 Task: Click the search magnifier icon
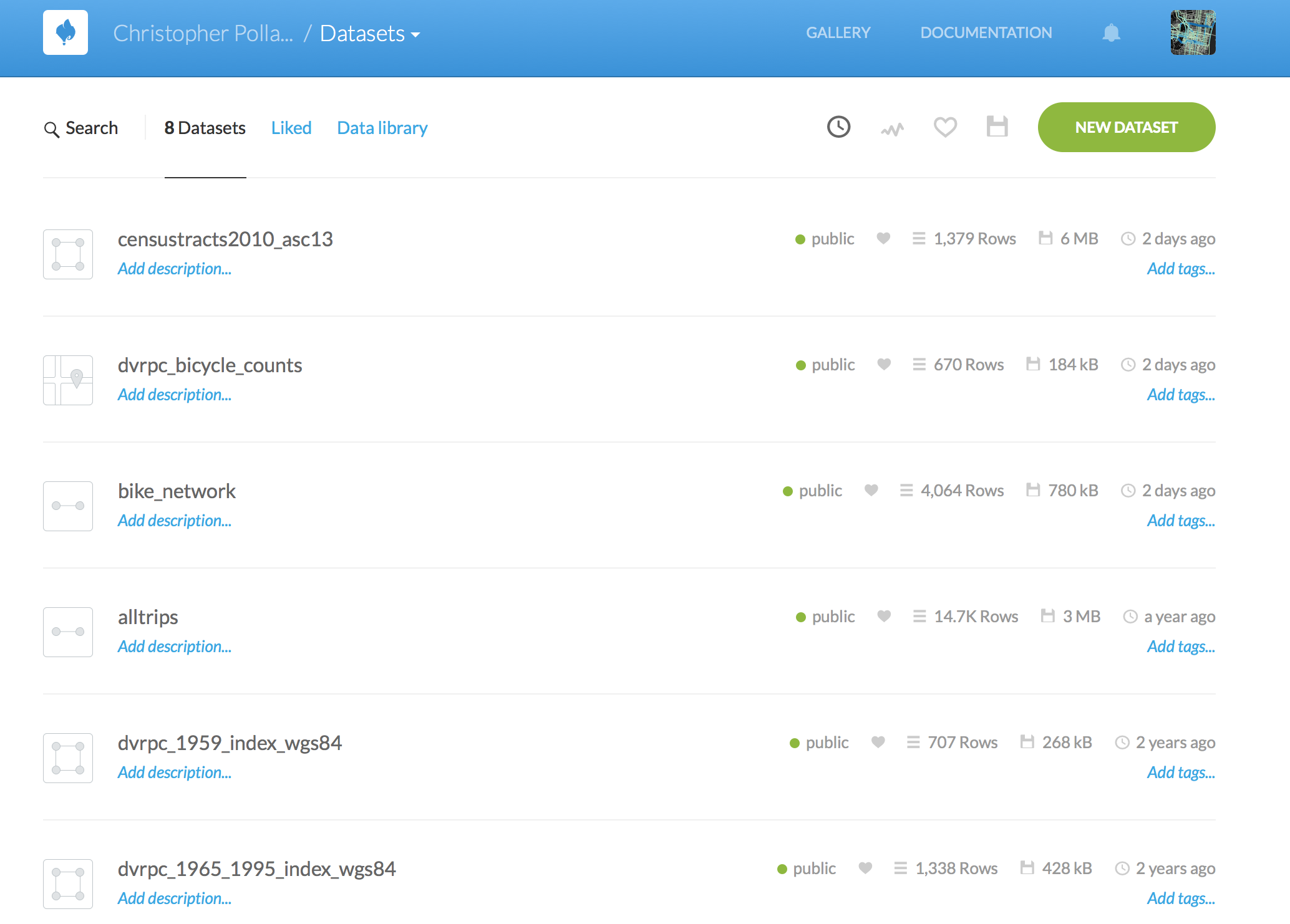point(52,129)
